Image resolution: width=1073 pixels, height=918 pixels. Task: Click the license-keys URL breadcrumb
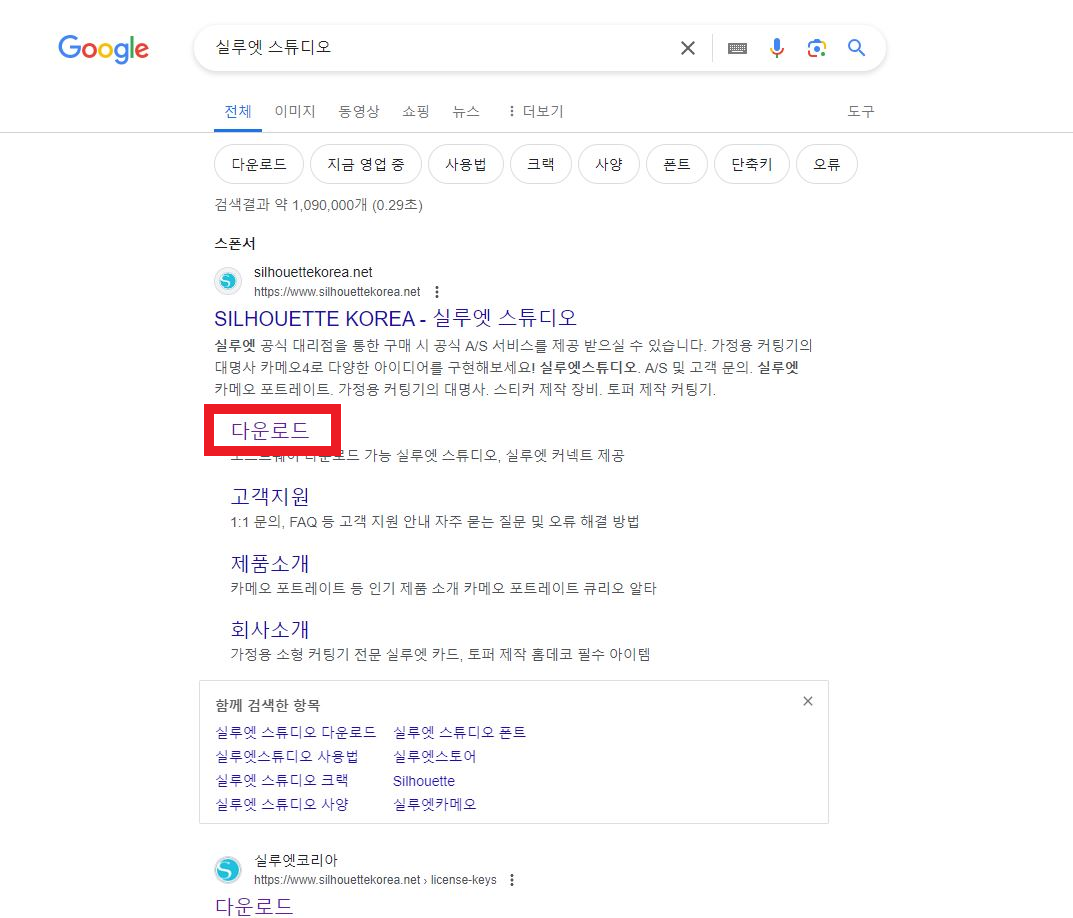[x=376, y=880]
